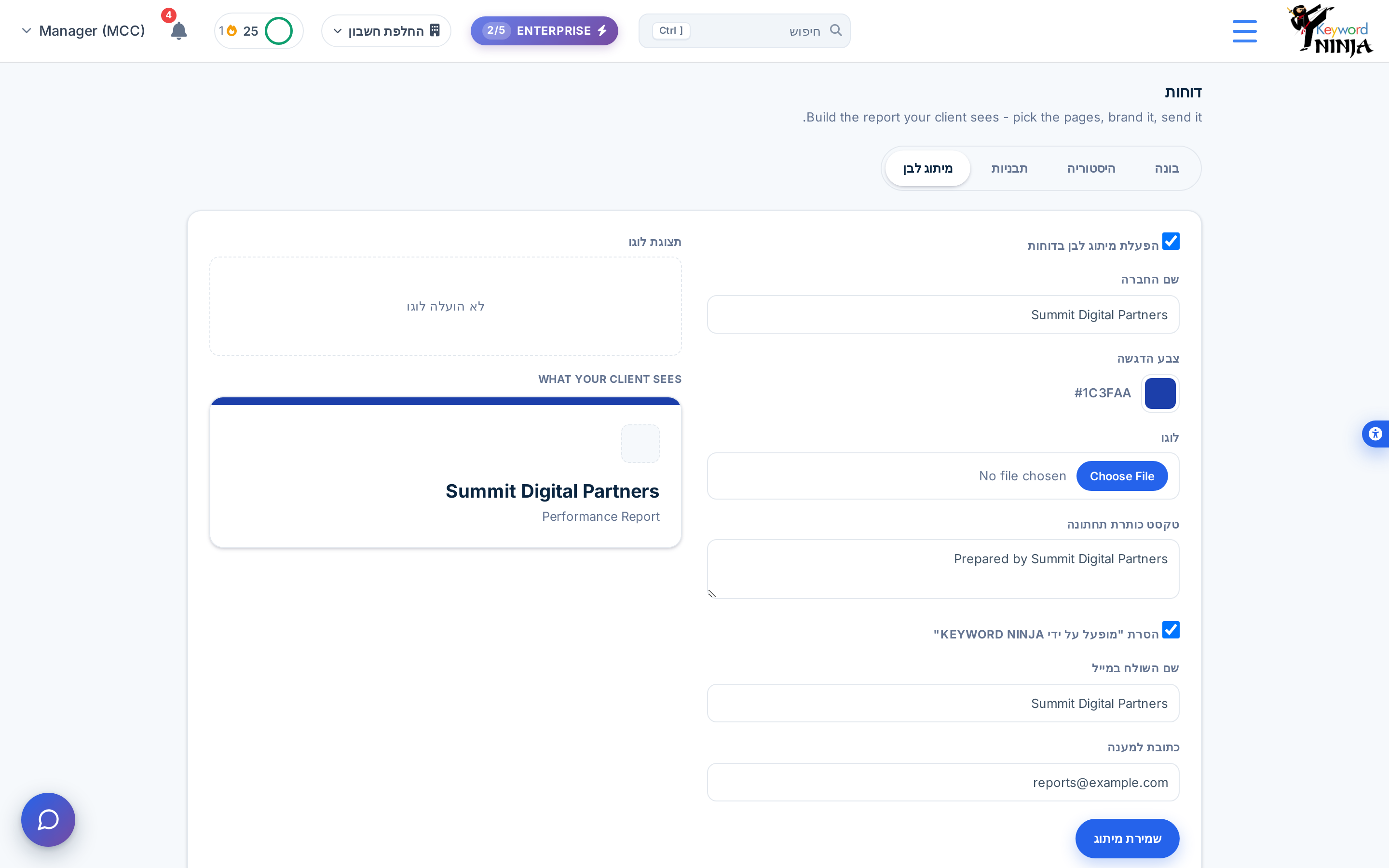
Task: Click the "No file chosen" text
Action: pyautogui.click(x=1022, y=476)
